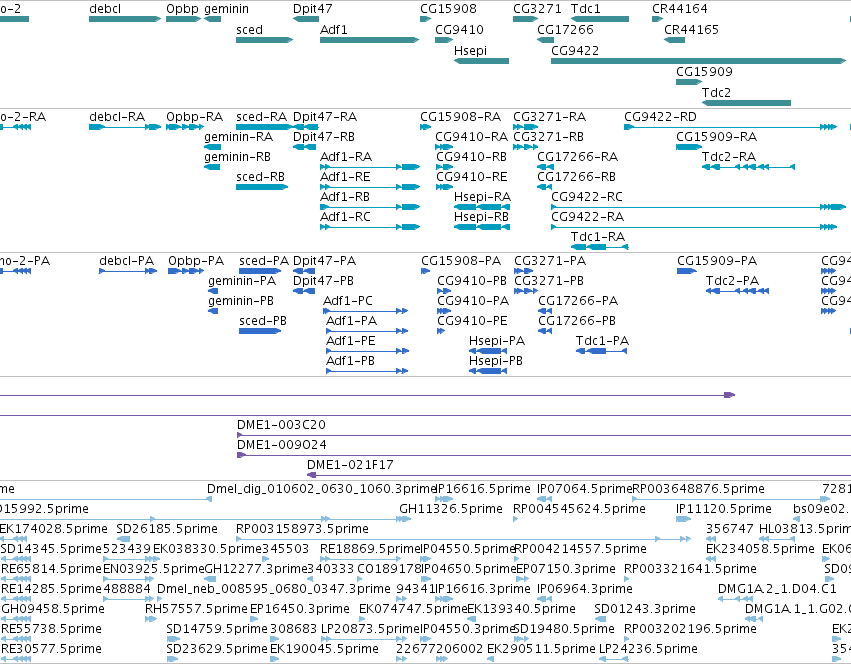This screenshot has width=851, height=664.
Task: Select the Adf1-RE transcript label
Action: [345, 177]
